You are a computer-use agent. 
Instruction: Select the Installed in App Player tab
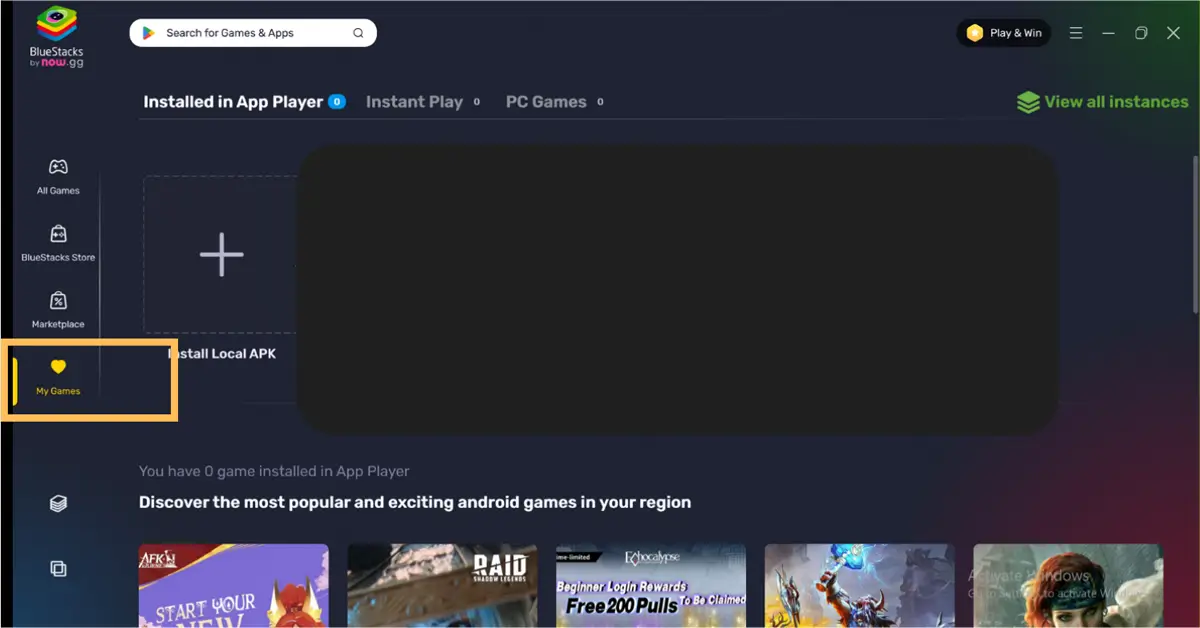pos(233,102)
